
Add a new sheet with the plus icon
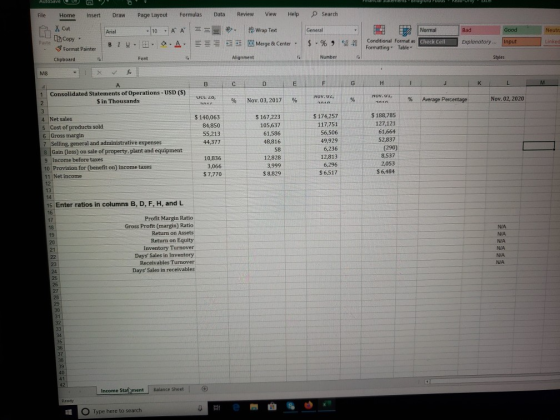(205, 389)
